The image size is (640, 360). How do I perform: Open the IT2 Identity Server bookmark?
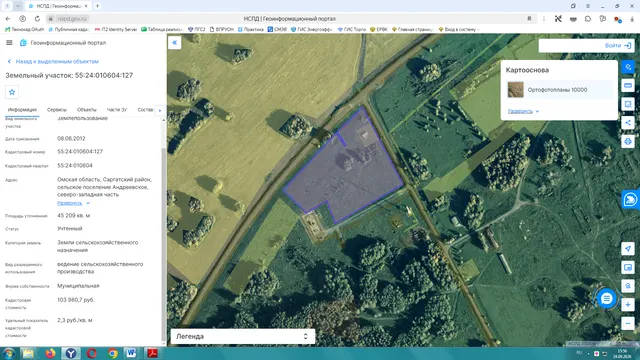point(116,29)
